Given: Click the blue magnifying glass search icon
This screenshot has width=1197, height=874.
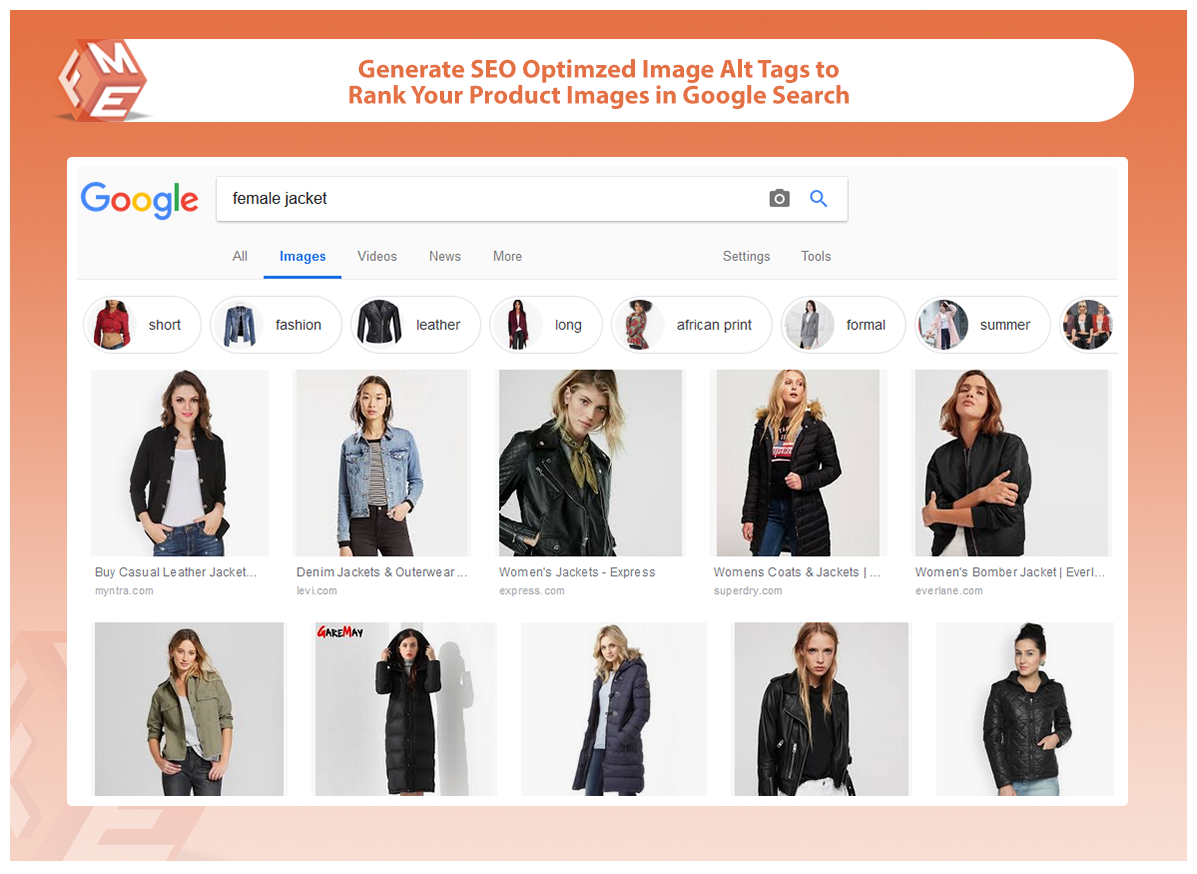Looking at the screenshot, I should click(x=818, y=199).
